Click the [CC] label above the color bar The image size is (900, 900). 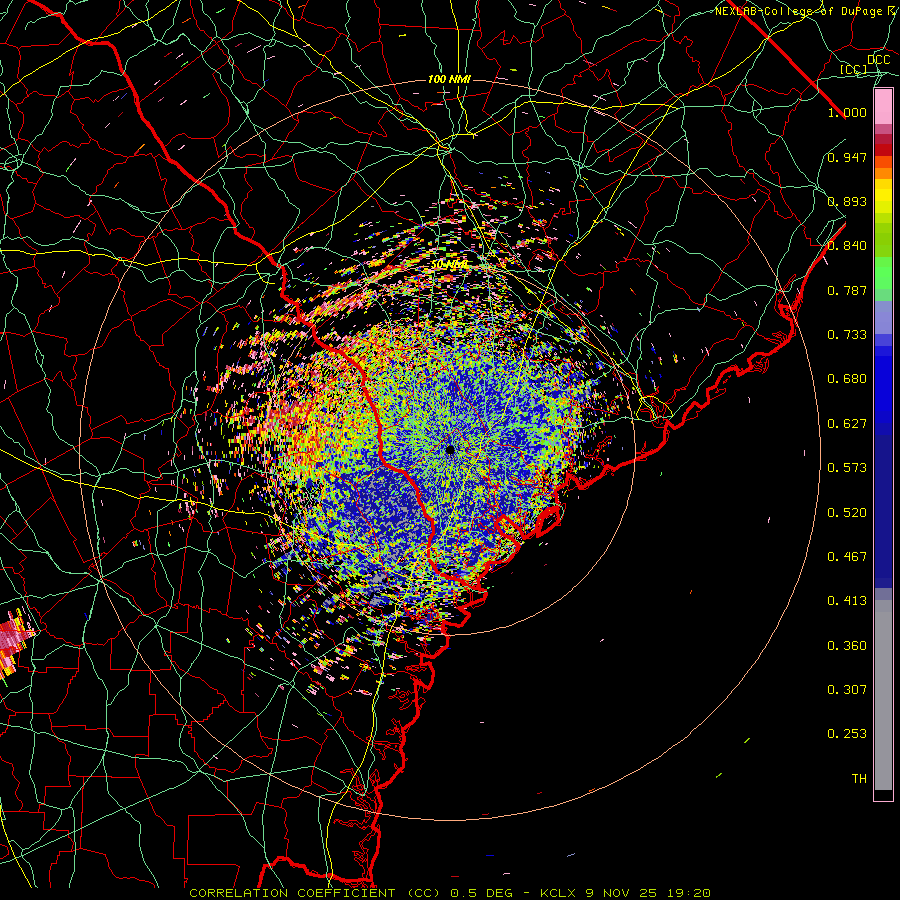pos(853,69)
